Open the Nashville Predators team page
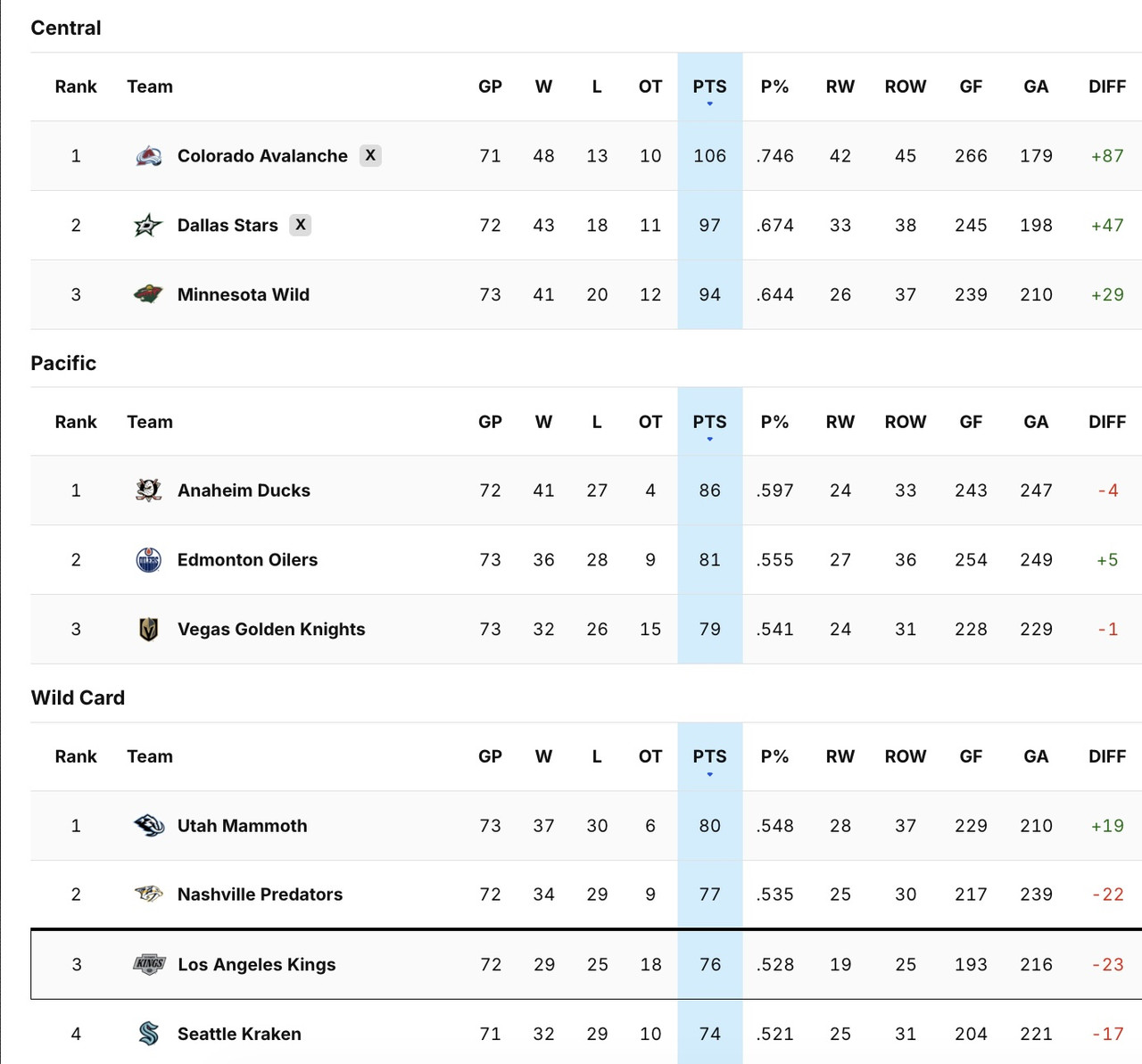Screen dimensions: 1142x1064 [260, 894]
